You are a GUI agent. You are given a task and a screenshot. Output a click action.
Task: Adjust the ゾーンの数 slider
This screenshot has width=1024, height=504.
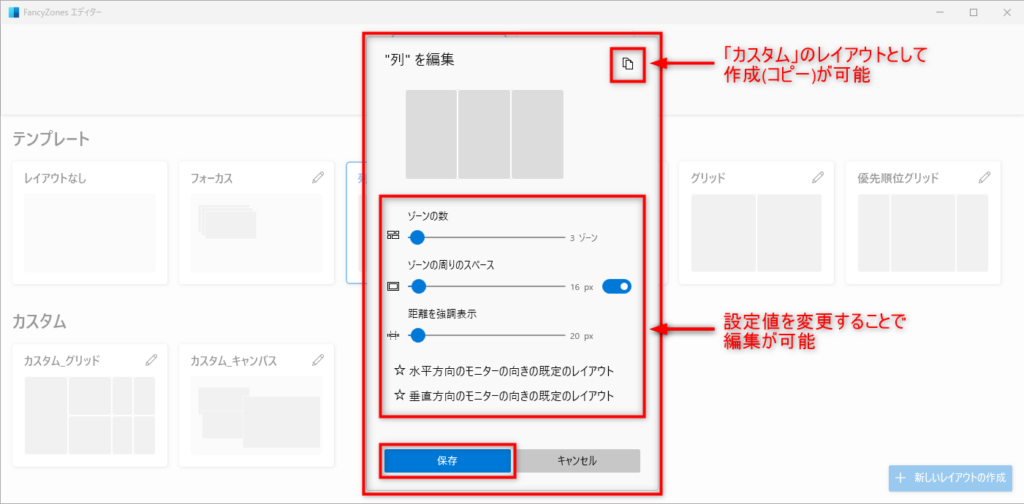[417, 237]
